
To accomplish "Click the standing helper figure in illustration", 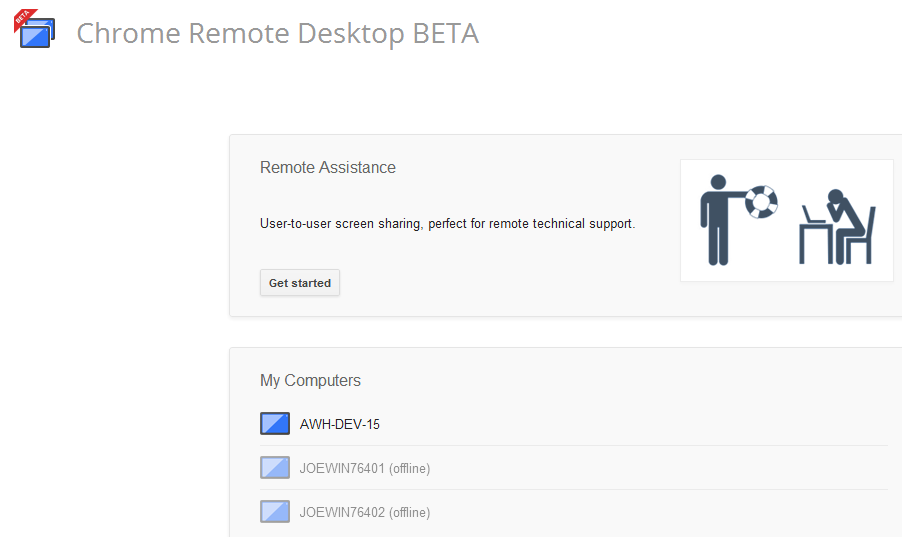I will click(x=716, y=220).
